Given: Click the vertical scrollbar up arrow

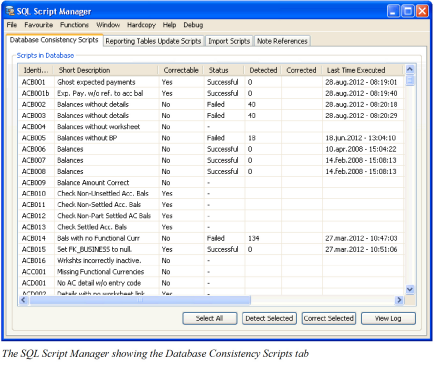Looking at the screenshot, I should (410, 69).
